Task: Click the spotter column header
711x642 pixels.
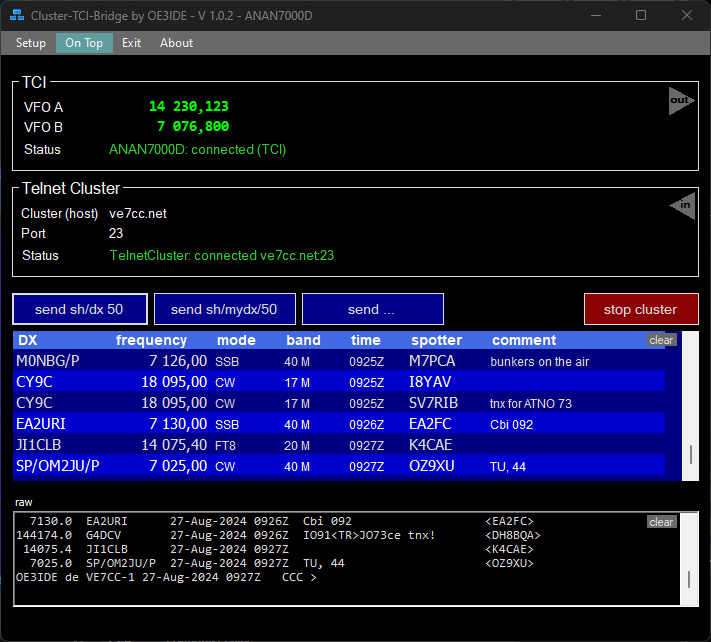Action: coord(436,340)
